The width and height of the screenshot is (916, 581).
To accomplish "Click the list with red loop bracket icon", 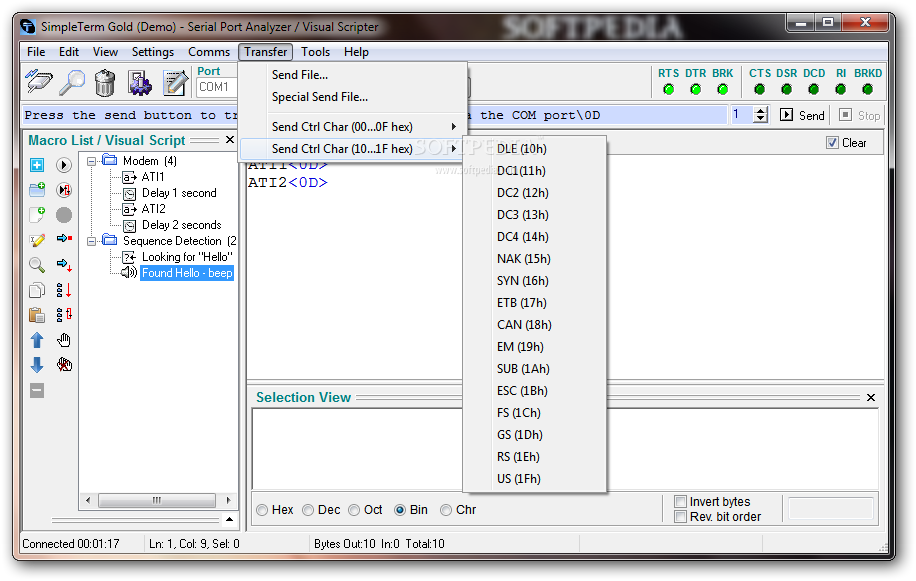I will [64, 315].
